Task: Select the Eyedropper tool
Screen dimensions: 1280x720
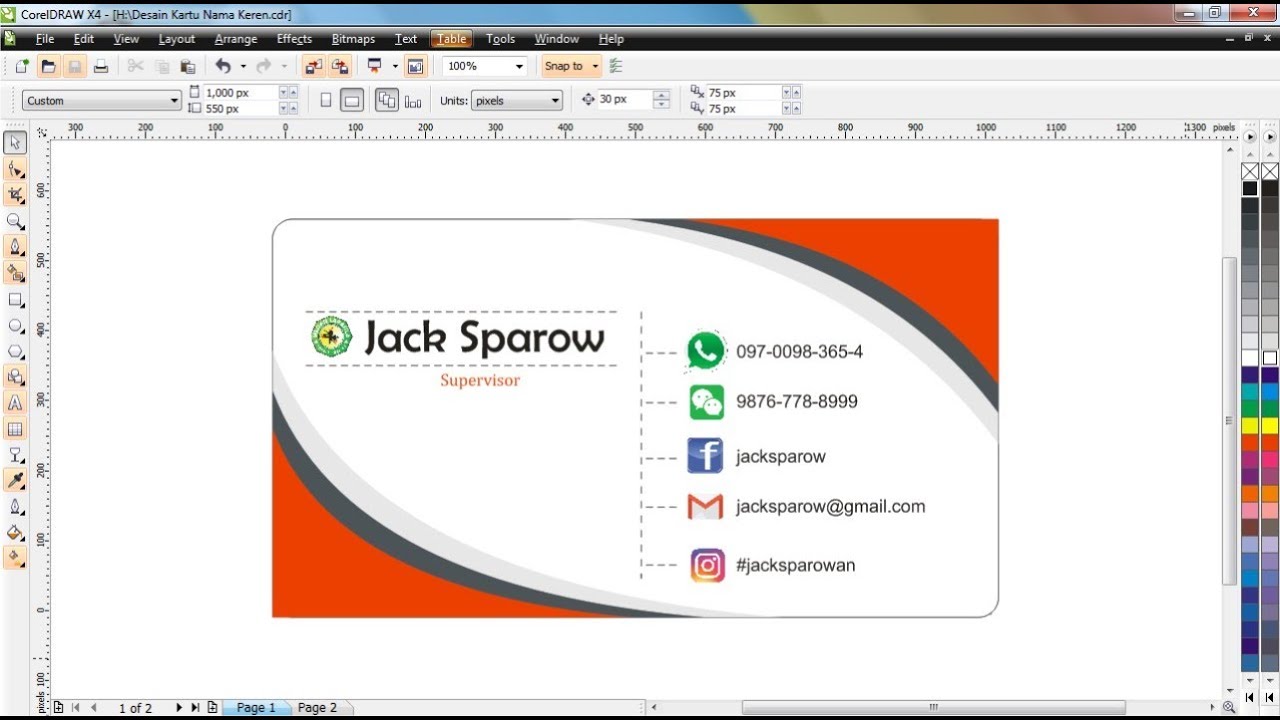Action: [x=15, y=481]
